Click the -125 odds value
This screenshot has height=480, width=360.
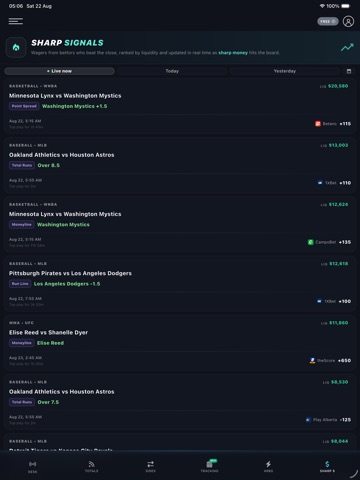(x=345, y=420)
